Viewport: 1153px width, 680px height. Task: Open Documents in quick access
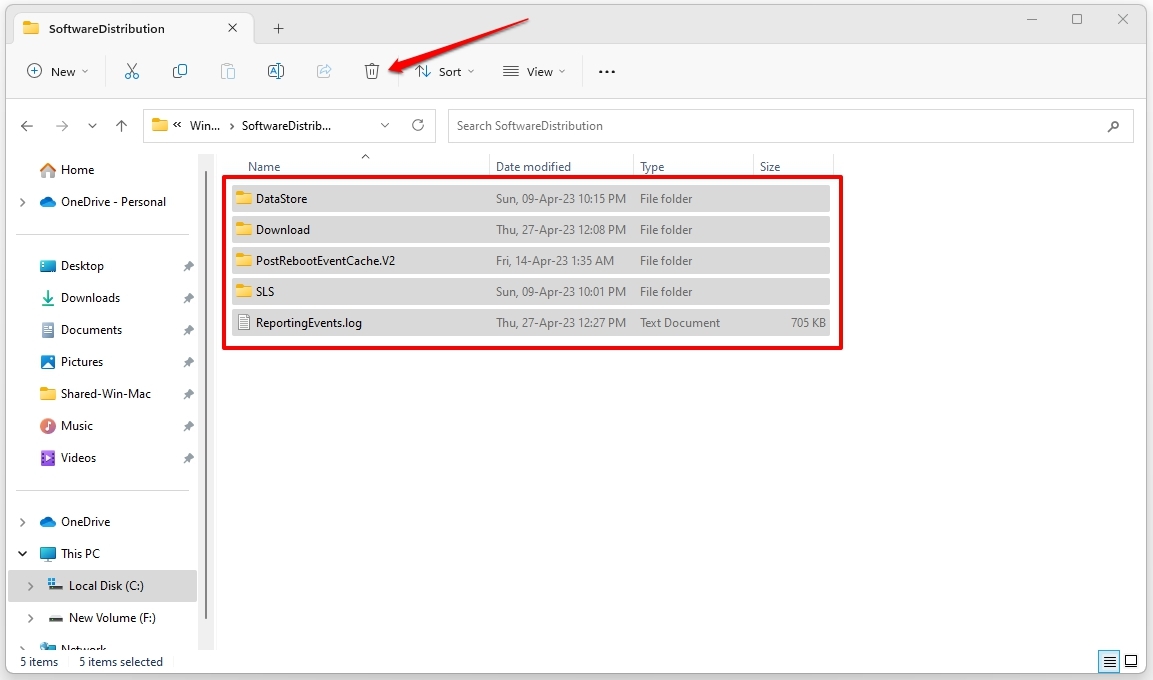(91, 330)
